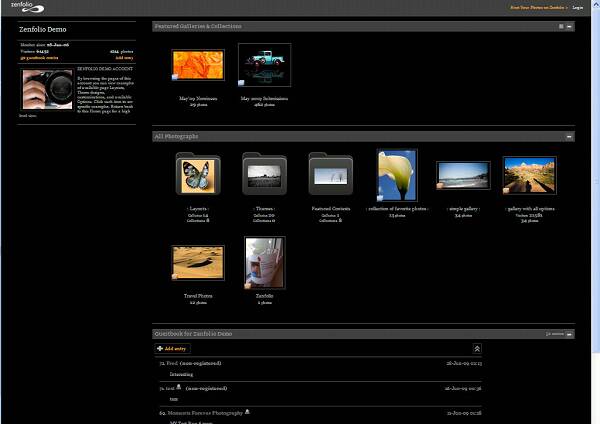Click the Featured Contents label

(331, 209)
